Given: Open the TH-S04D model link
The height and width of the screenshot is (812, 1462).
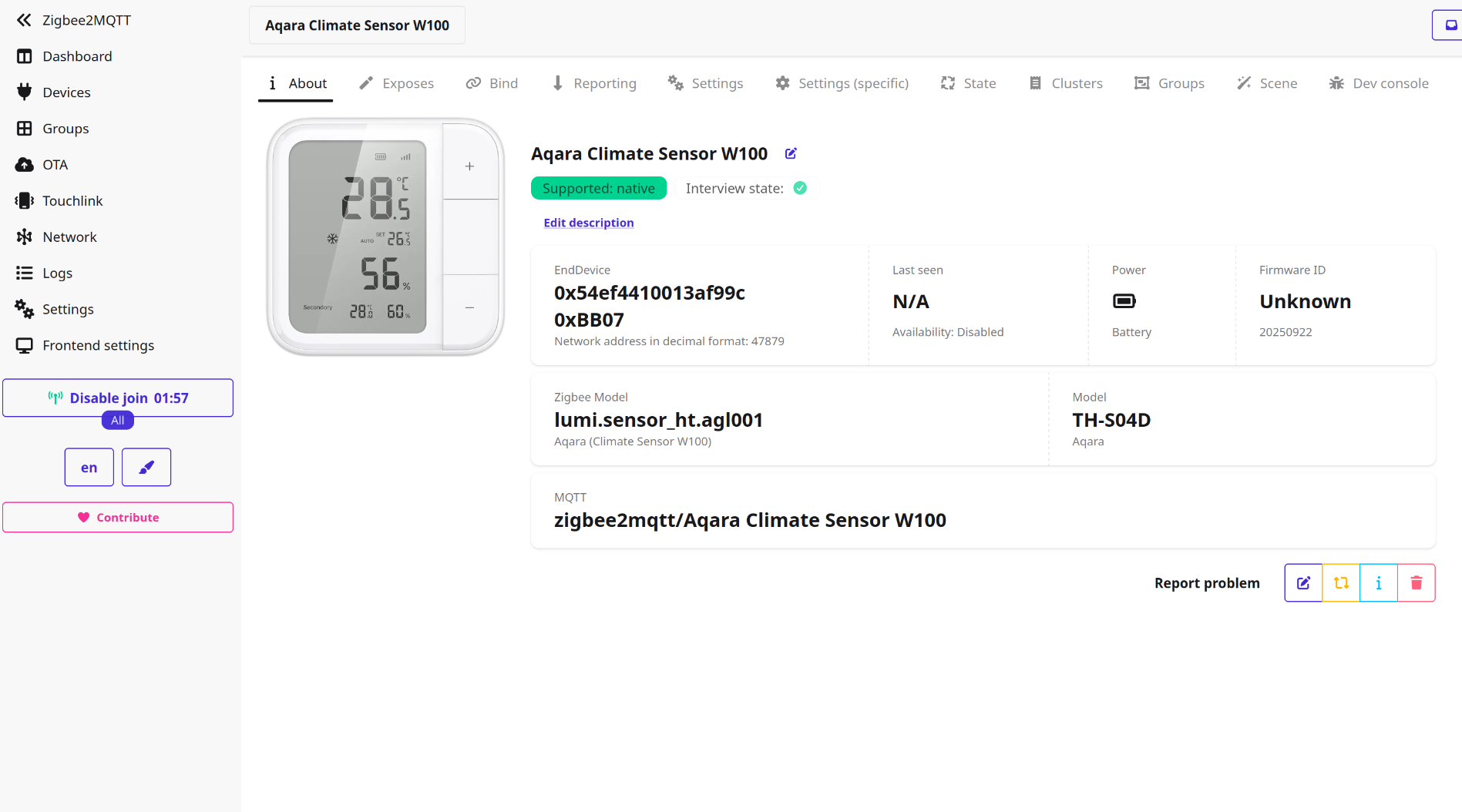Looking at the screenshot, I should (1111, 420).
